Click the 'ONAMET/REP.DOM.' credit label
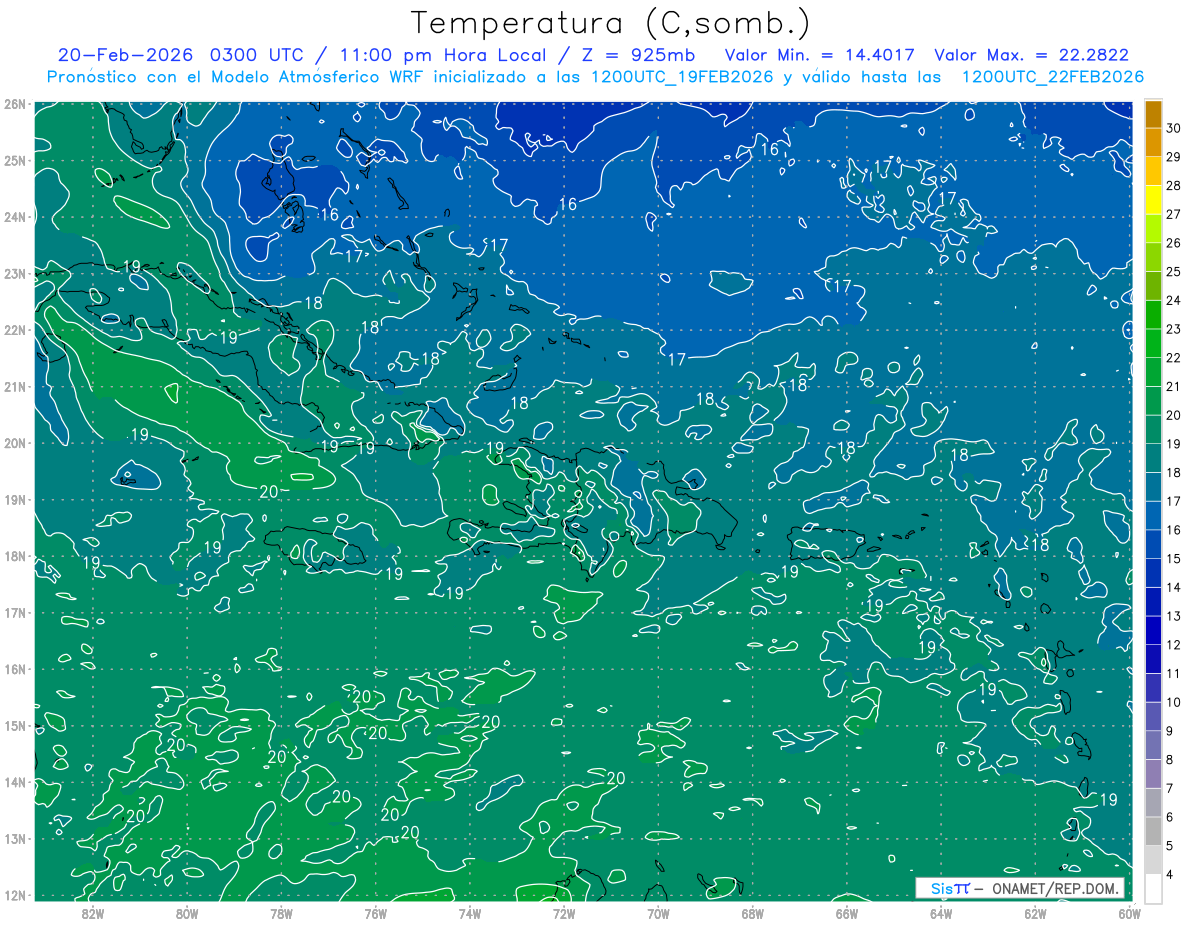Viewport: 1200px width, 927px height. click(x=1057, y=888)
